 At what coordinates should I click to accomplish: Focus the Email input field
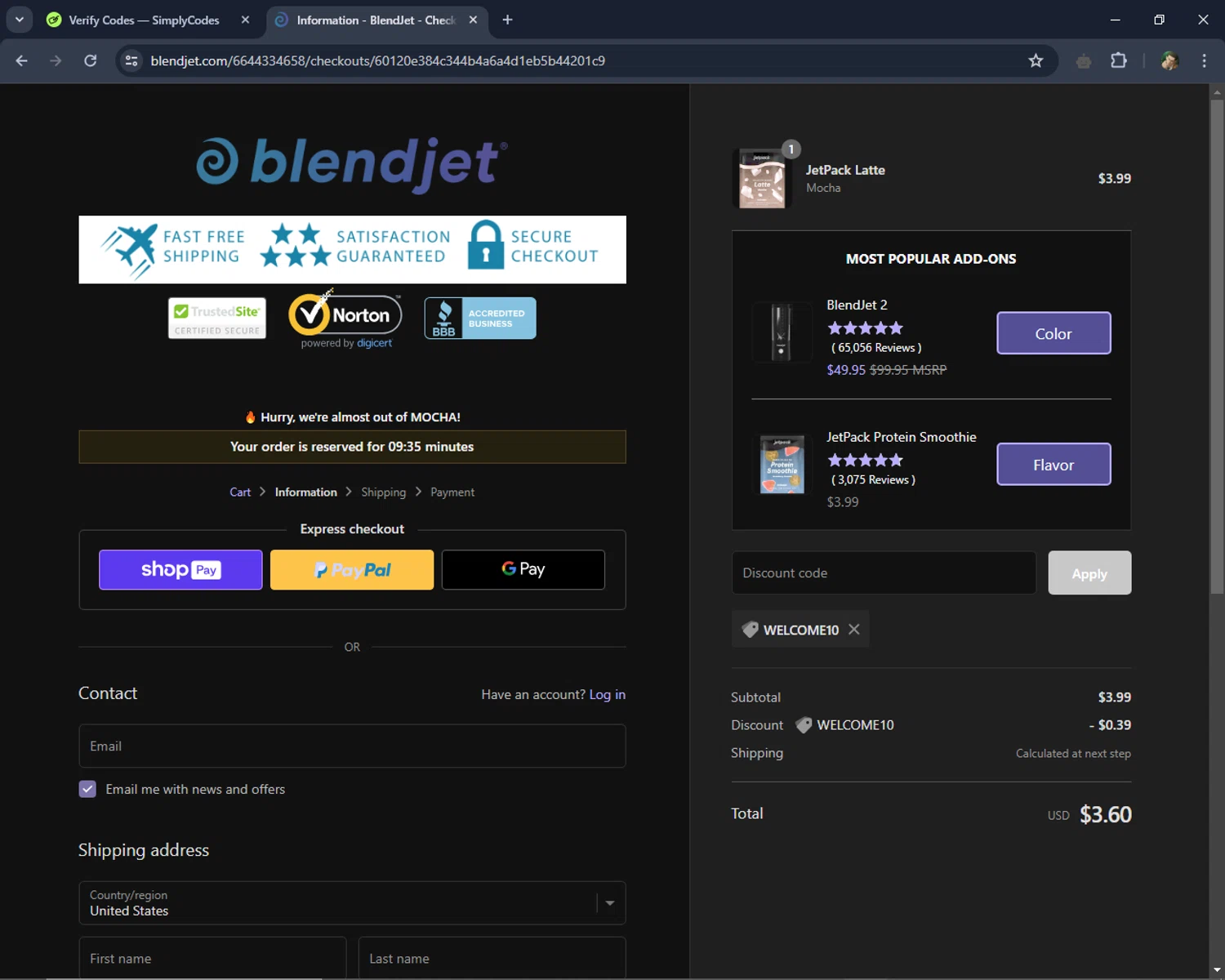[352, 746]
